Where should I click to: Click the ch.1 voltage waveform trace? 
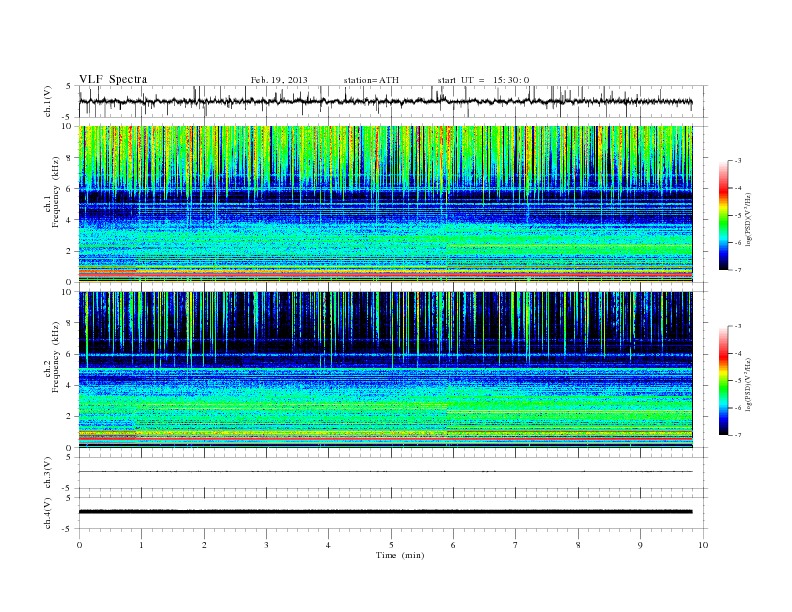pos(385,101)
